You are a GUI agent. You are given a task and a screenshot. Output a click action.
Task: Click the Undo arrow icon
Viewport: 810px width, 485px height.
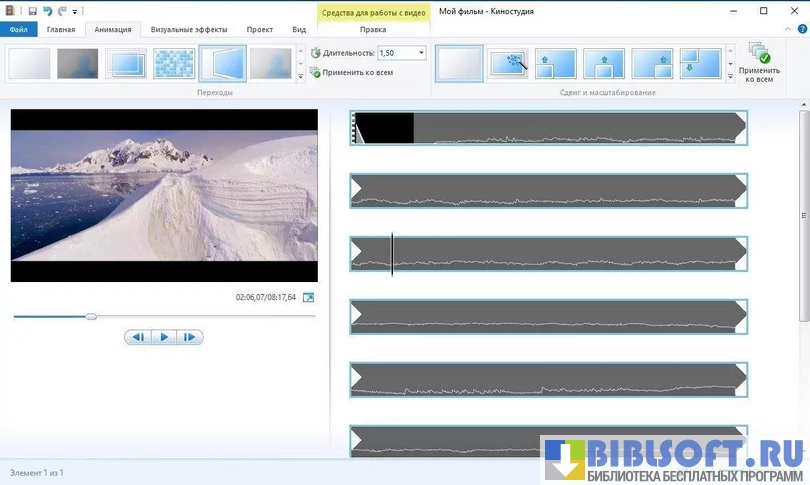tap(47, 10)
